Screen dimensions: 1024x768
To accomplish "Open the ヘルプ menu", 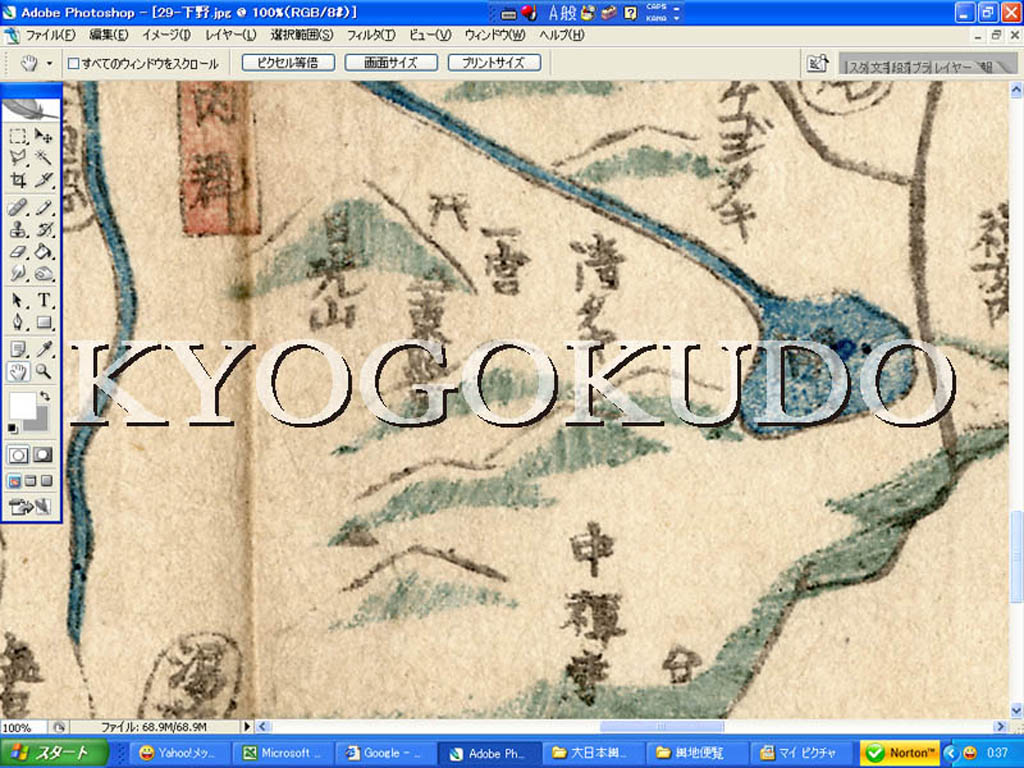I will tap(562, 35).
